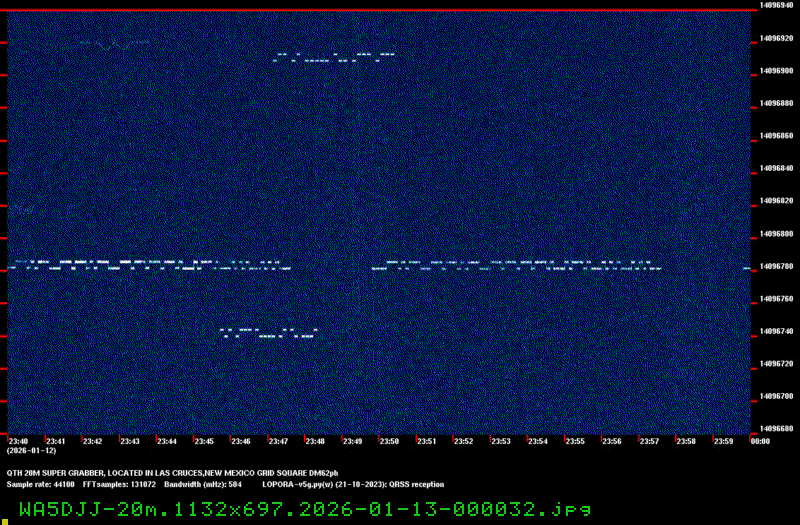Click the 23:41 time axis label
Viewport: 800px width, 525px height.
pyautogui.click(x=56, y=441)
